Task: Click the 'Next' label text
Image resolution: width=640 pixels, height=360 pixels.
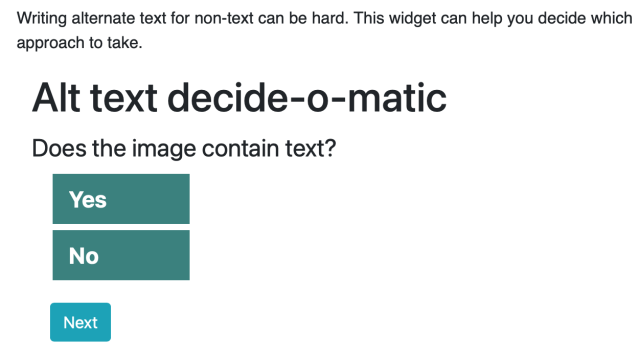Action: pos(80,322)
